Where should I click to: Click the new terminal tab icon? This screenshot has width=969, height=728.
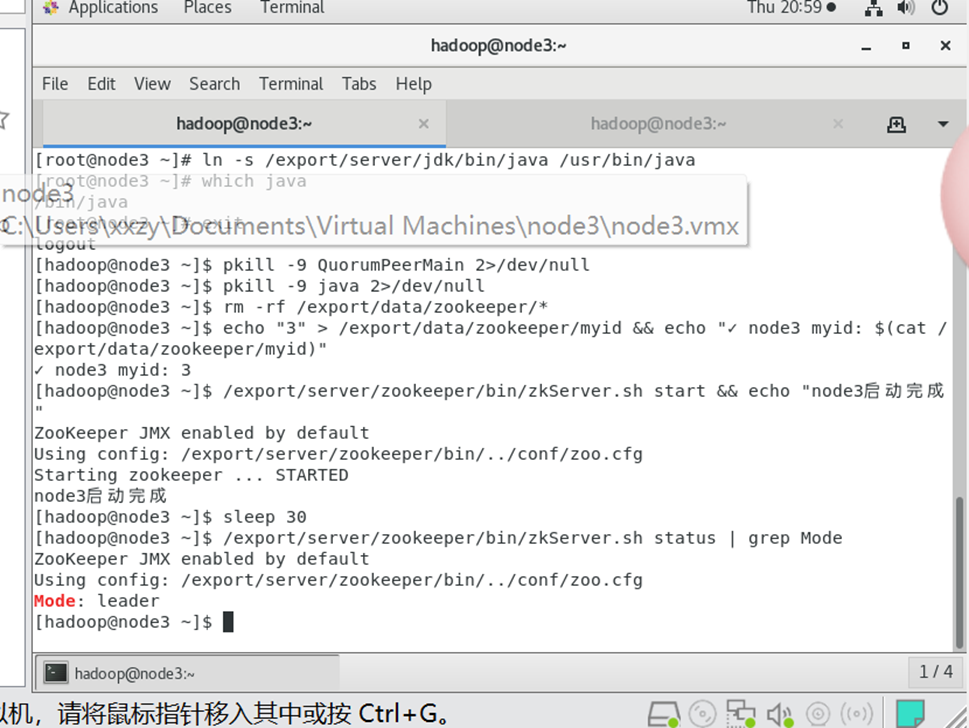pos(896,124)
